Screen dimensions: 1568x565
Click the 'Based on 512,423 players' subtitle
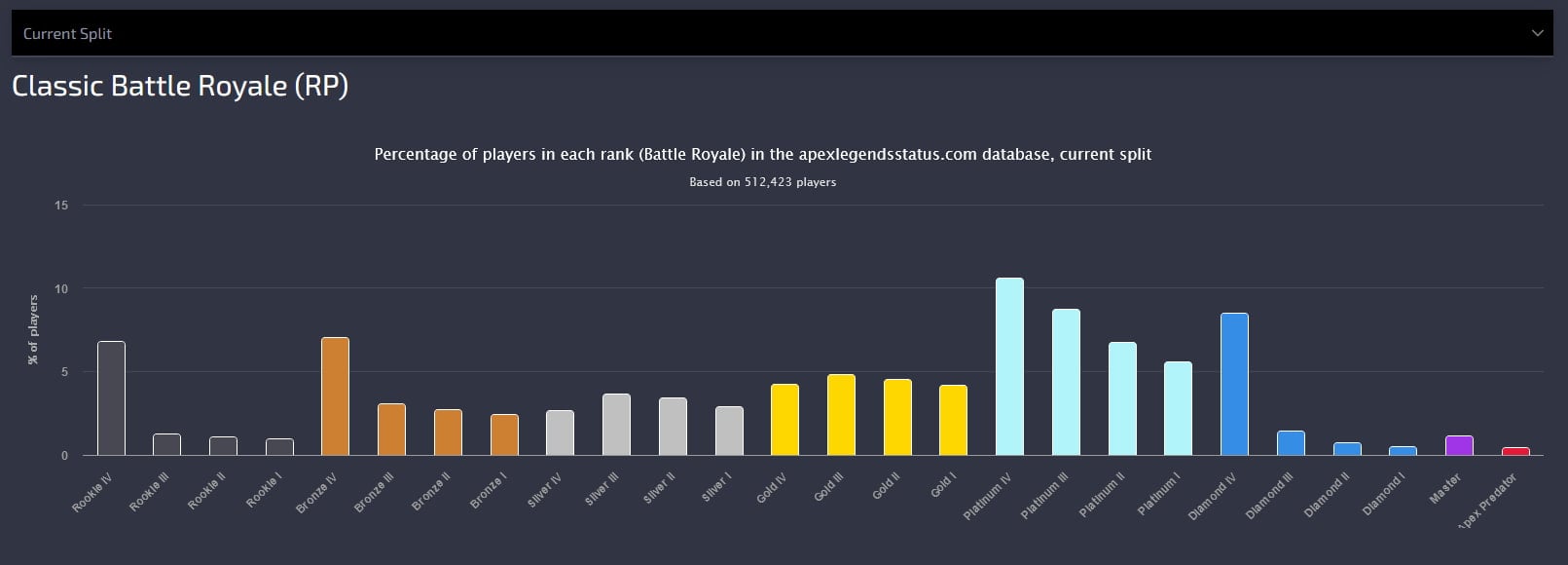[x=762, y=181]
